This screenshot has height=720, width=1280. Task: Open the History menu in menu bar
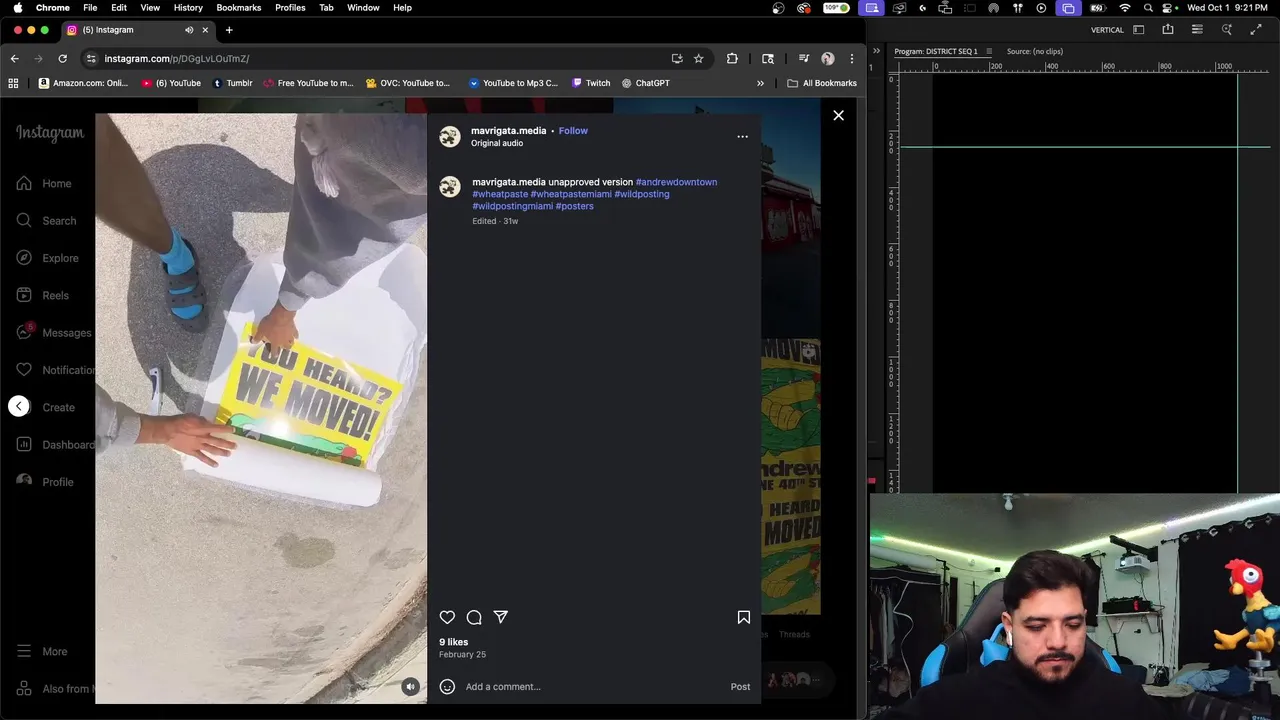pyautogui.click(x=188, y=7)
